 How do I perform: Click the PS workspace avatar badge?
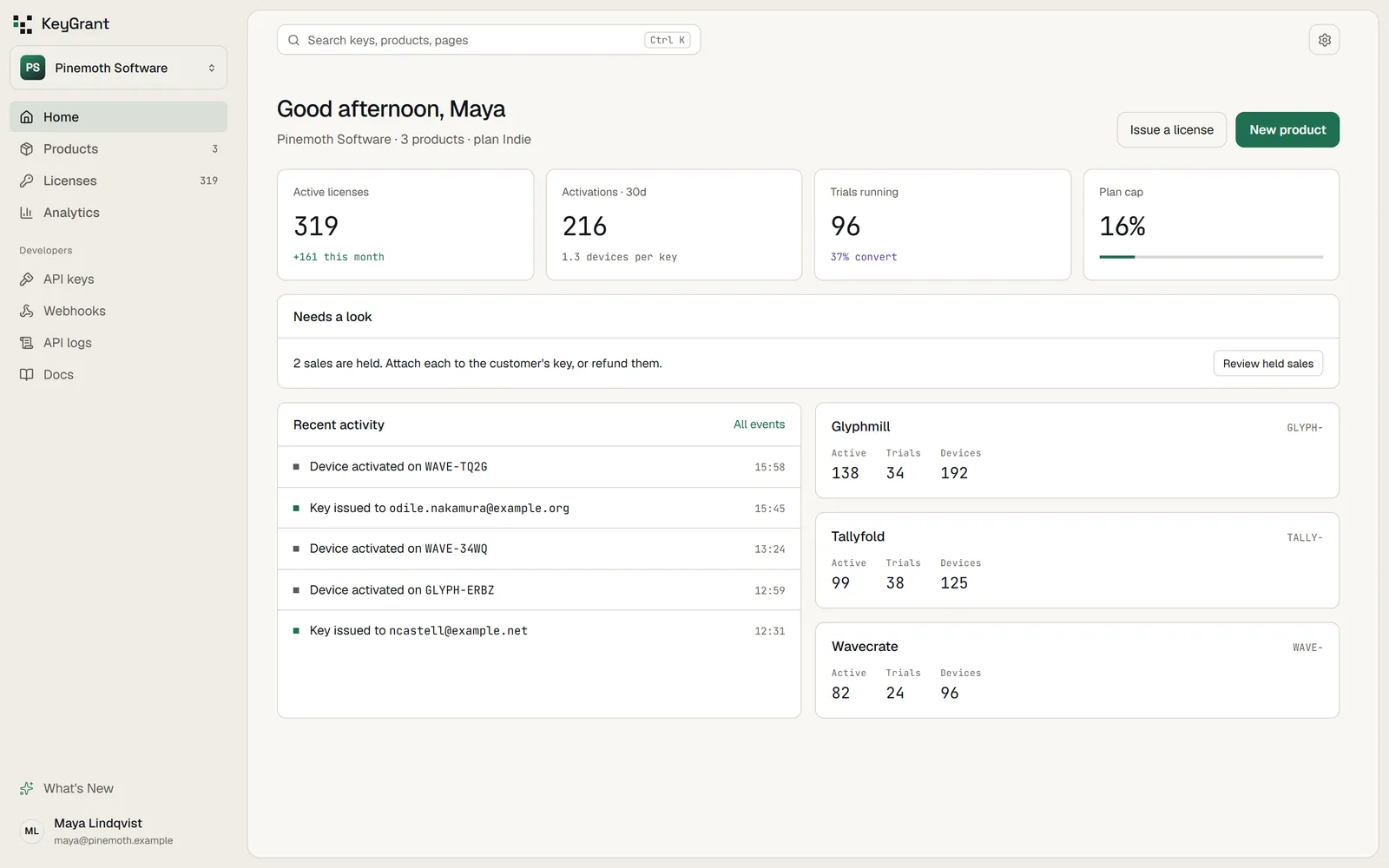pos(33,68)
